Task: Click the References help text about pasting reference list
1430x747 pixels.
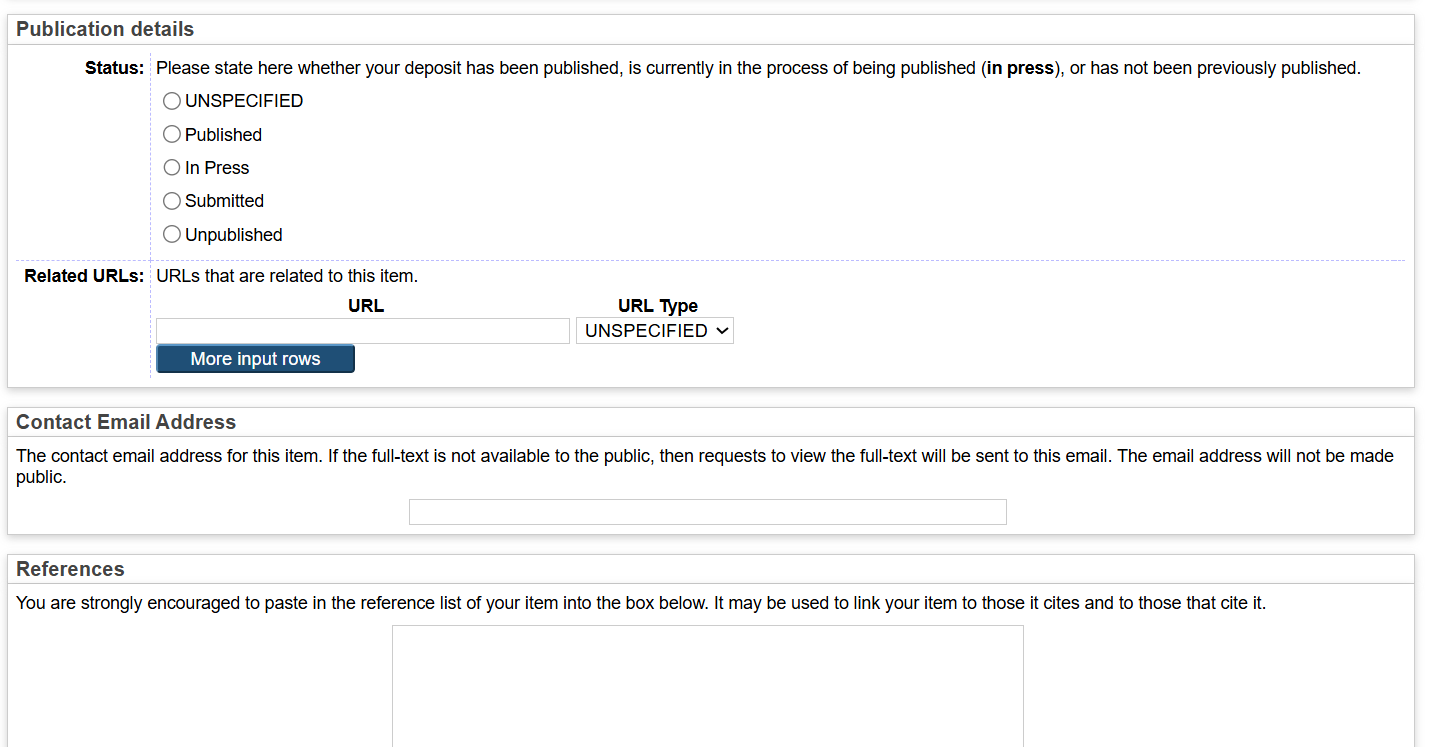Action: pos(641,604)
